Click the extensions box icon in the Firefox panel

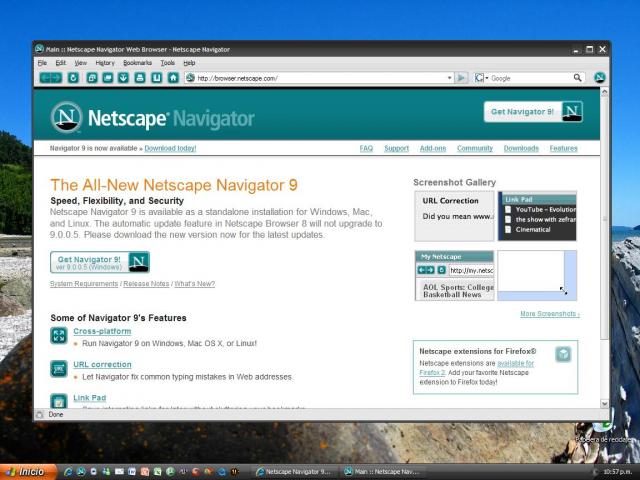(563, 354)
